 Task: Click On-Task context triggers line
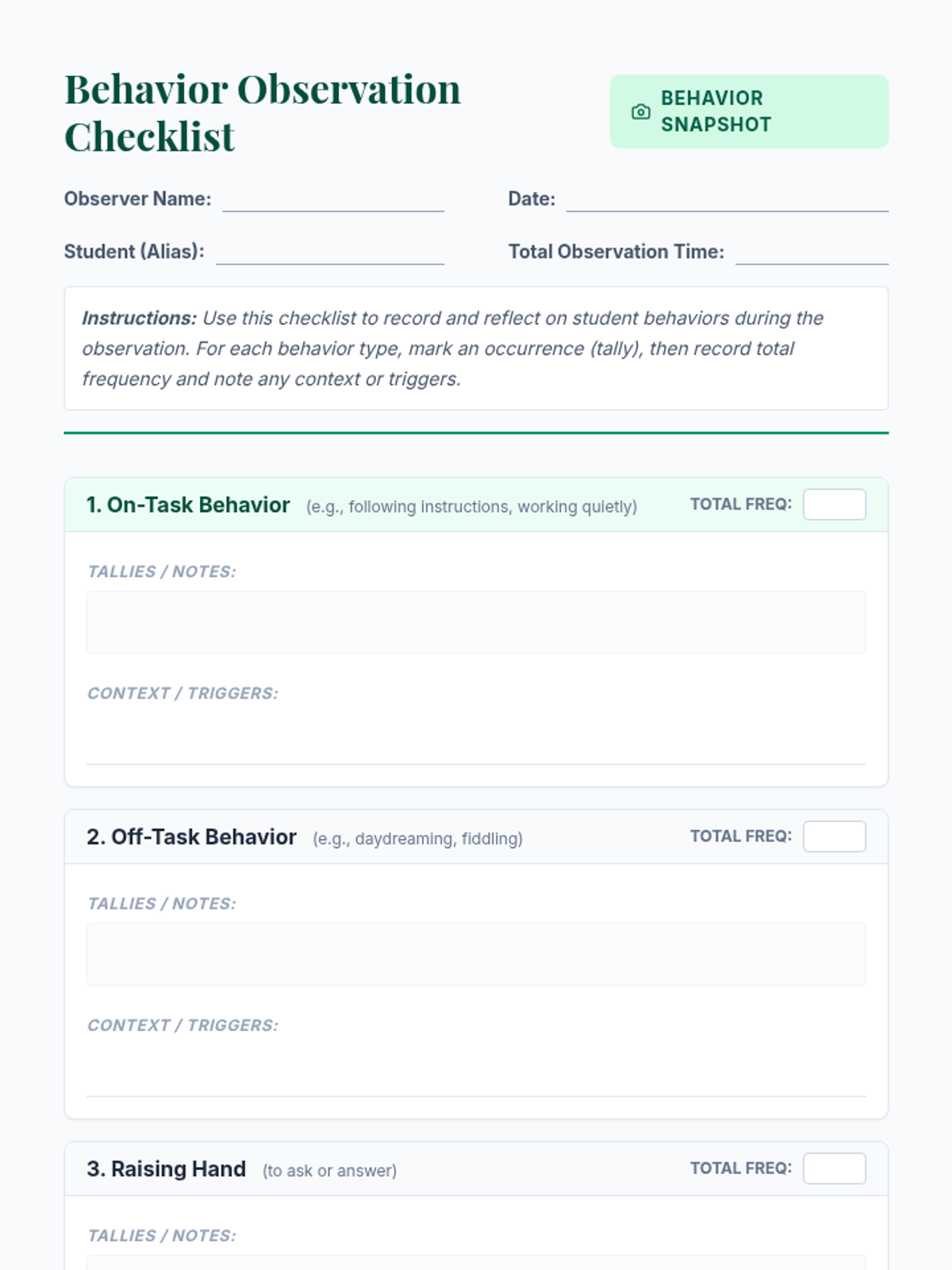click(x=476, y=739)
